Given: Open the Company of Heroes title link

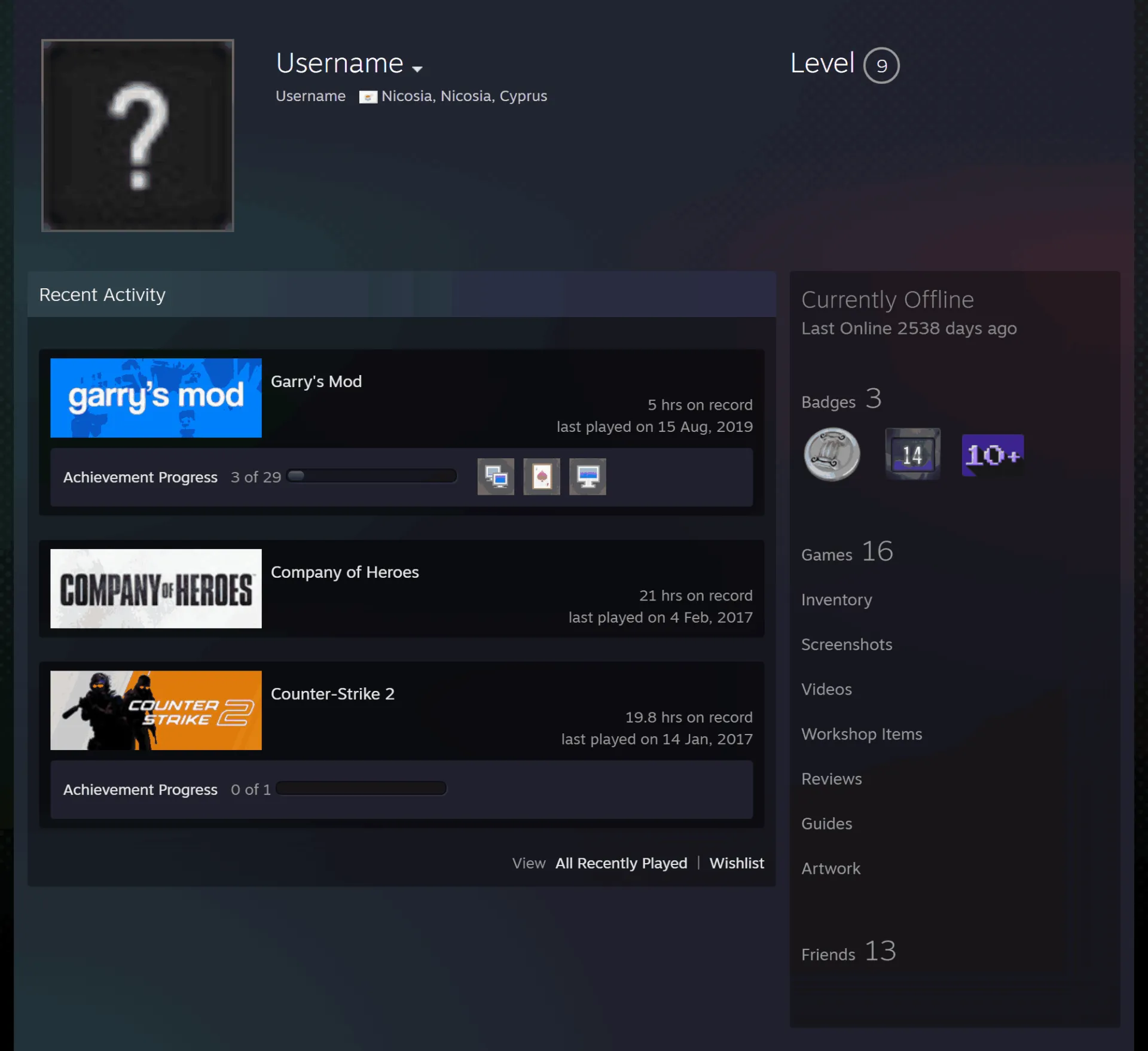Looking at the screenshot, I should pyautogui.click(x=345, y=572).
